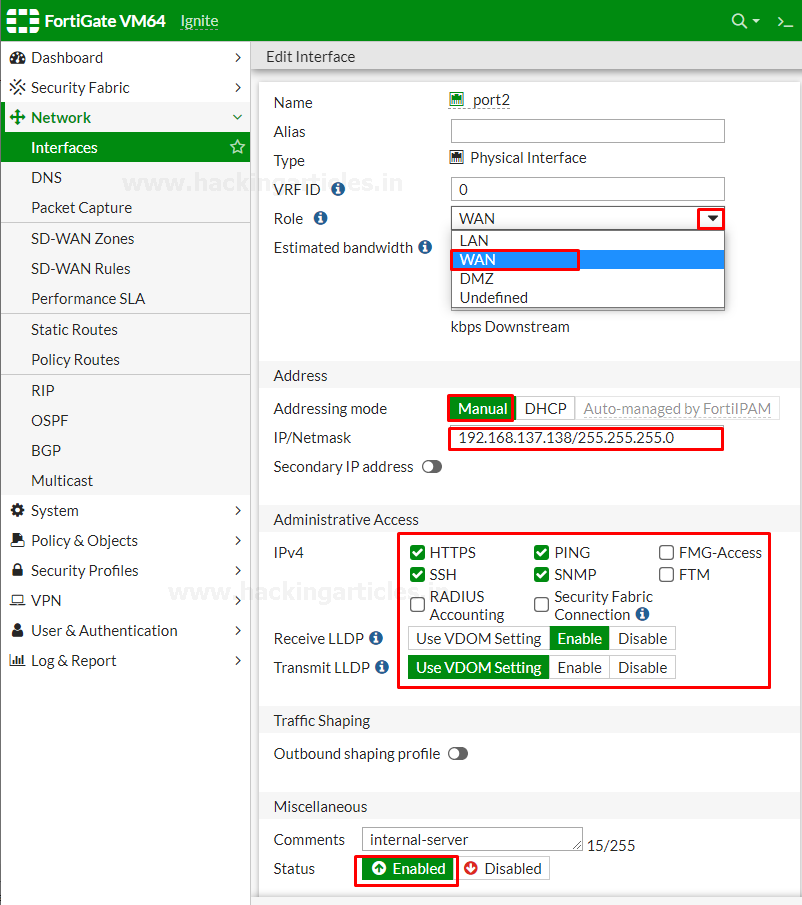Screen dimensions: 802x905
Task: Uncheck the SSH access checkbox
Action: coord(417,574)
